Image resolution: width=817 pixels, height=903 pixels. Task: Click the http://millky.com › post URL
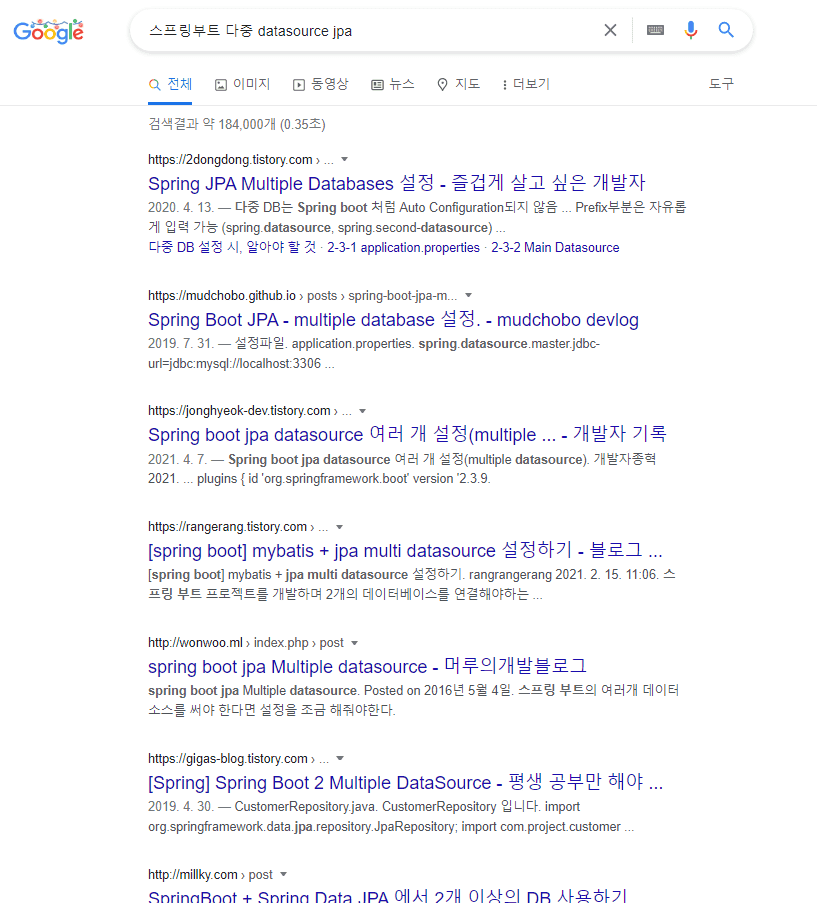point(210,875)
